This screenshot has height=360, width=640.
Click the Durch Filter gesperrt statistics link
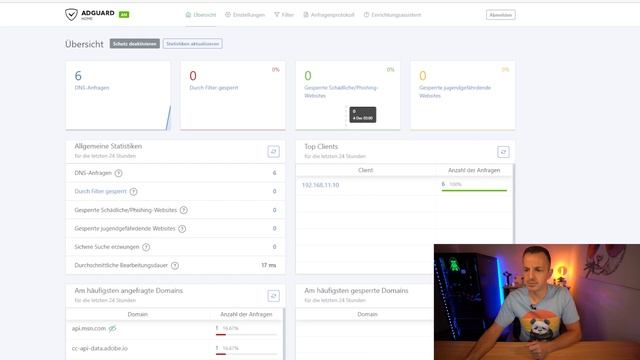click(100, 191)
